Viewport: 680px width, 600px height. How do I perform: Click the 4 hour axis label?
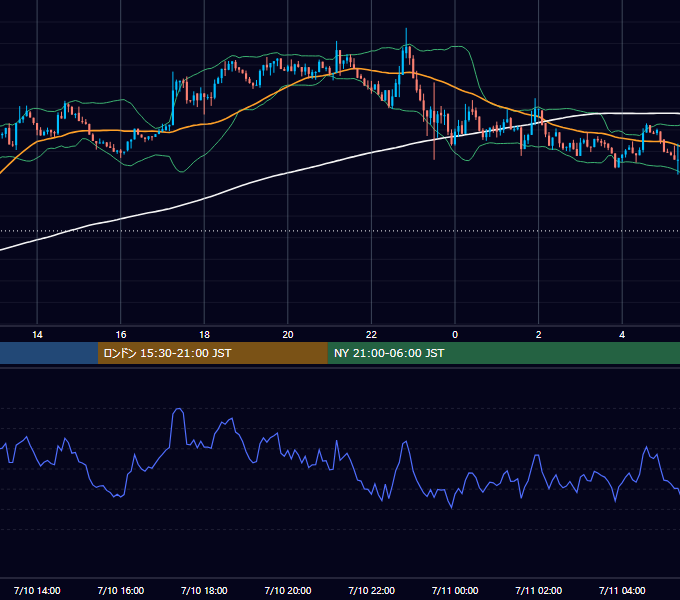coord(622,335)
